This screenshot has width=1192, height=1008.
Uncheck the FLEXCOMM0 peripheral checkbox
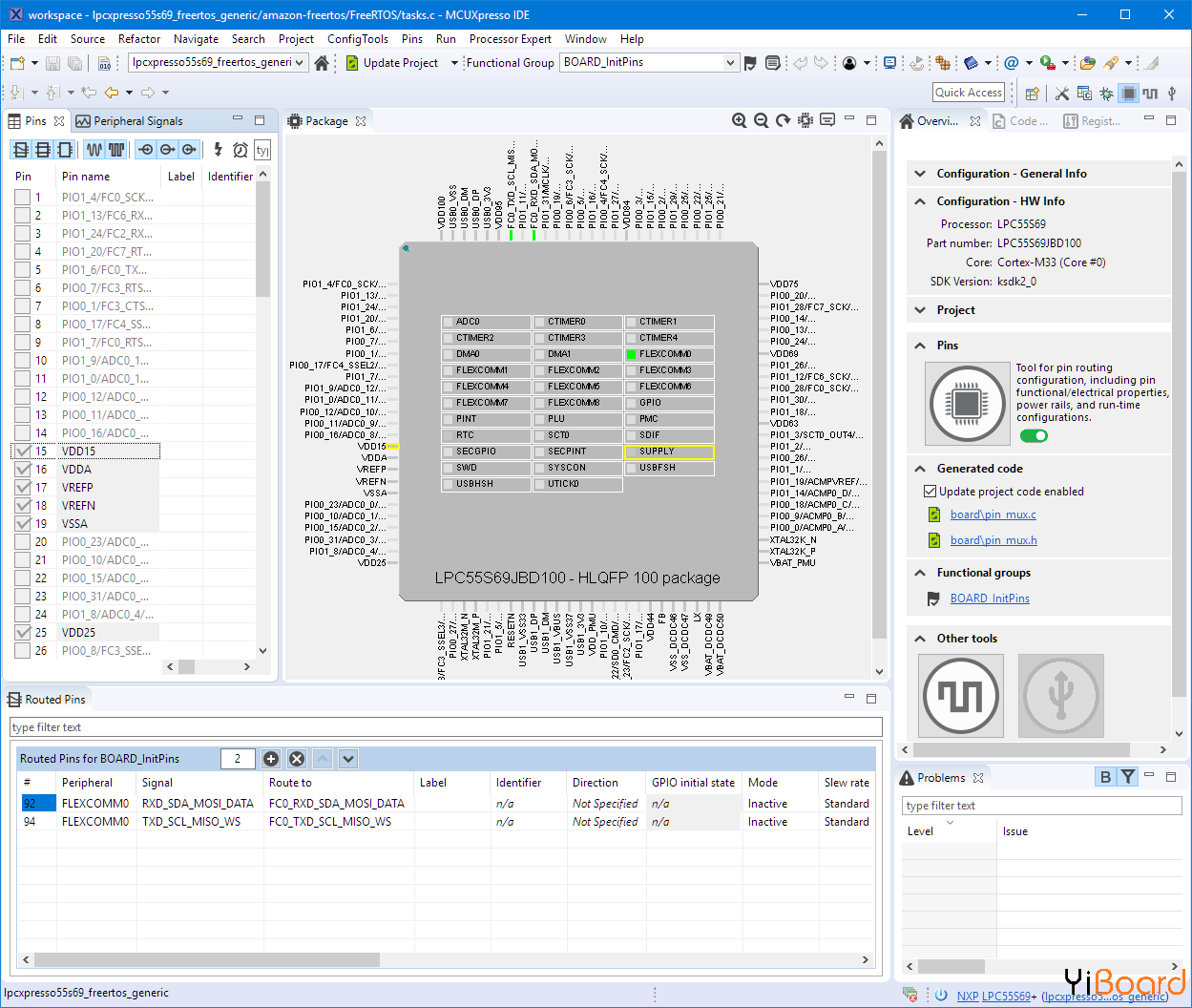coord(631,354)
